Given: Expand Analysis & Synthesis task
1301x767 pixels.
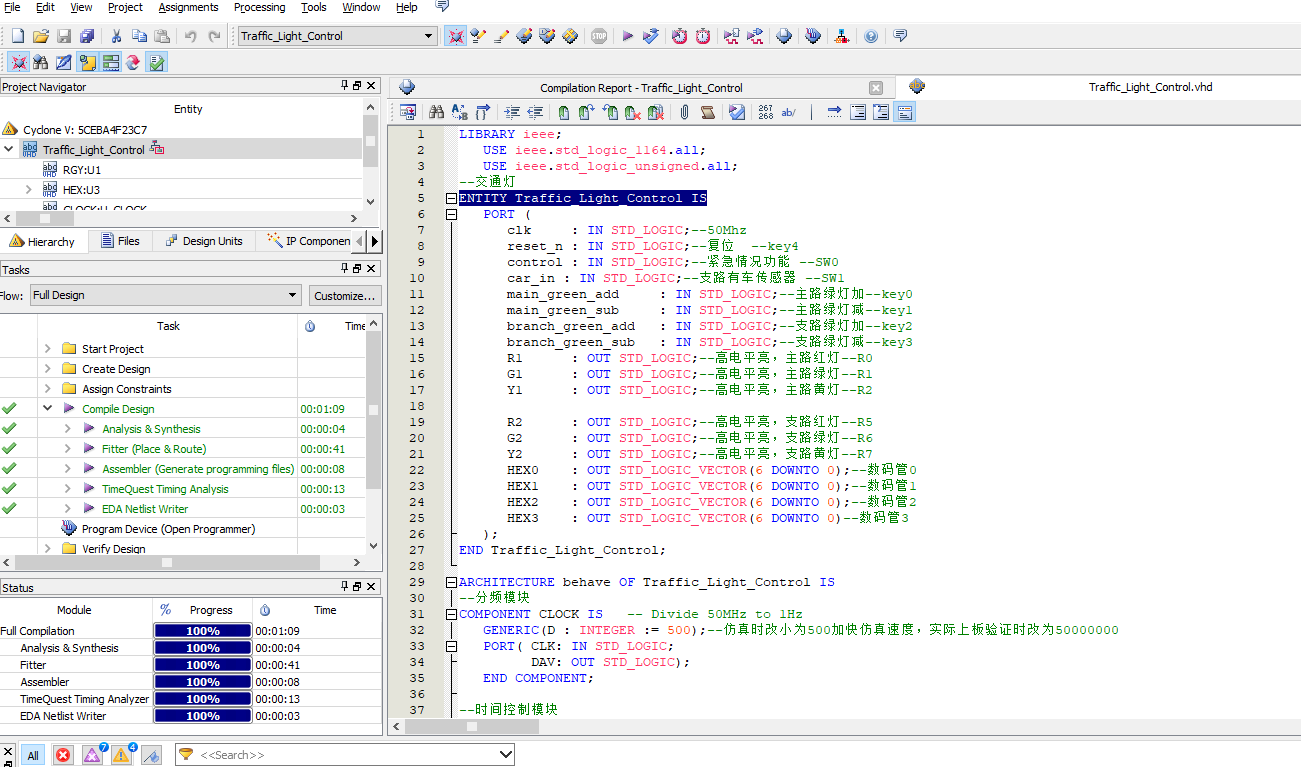Looking at the screenshot, I should 67,428.
